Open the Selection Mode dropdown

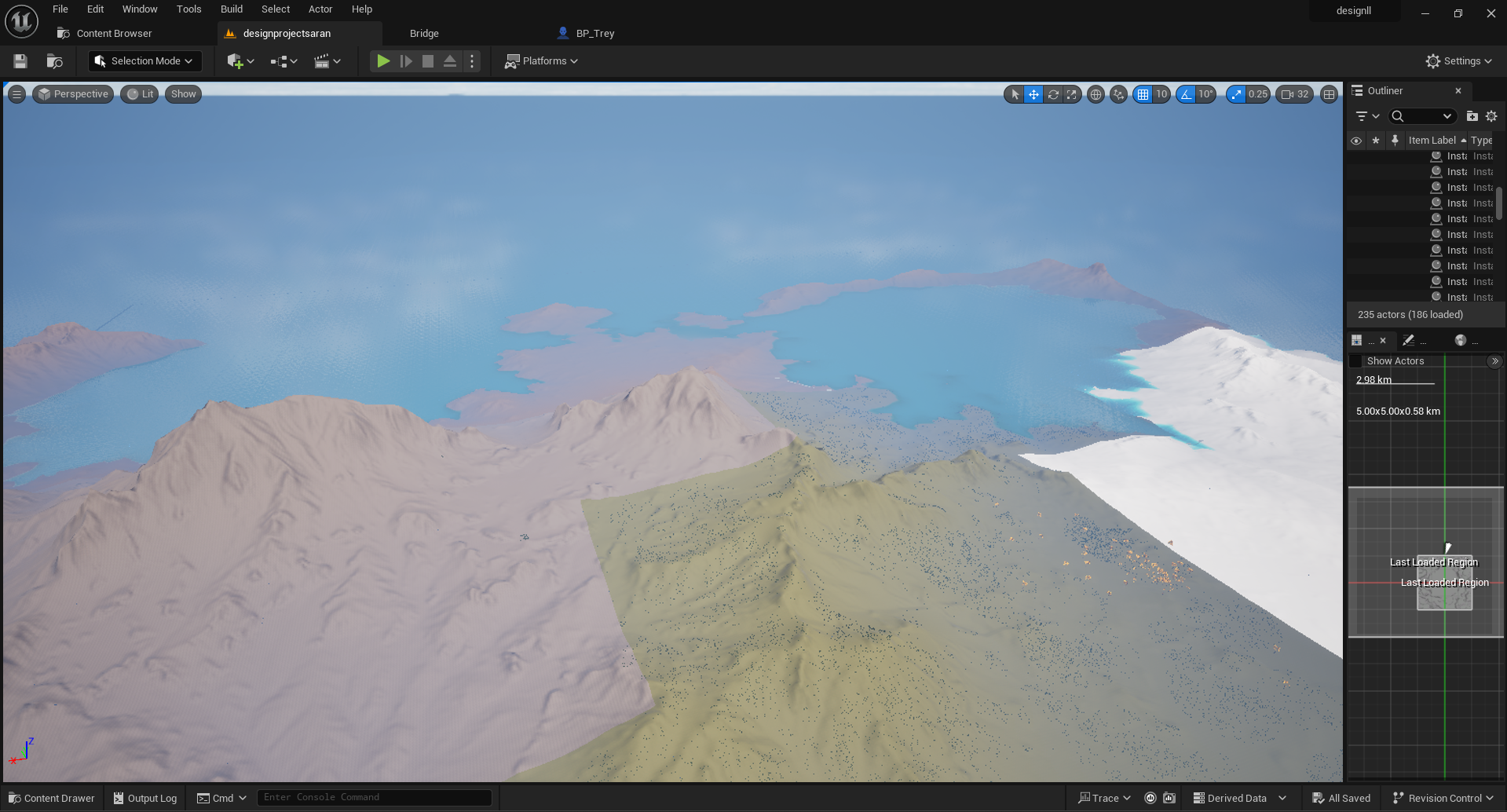click(144, 61)
